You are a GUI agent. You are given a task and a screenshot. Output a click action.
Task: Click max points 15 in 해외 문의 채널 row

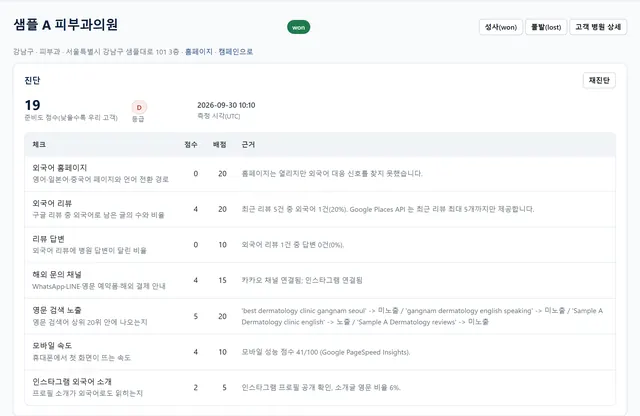pos(222,280)
